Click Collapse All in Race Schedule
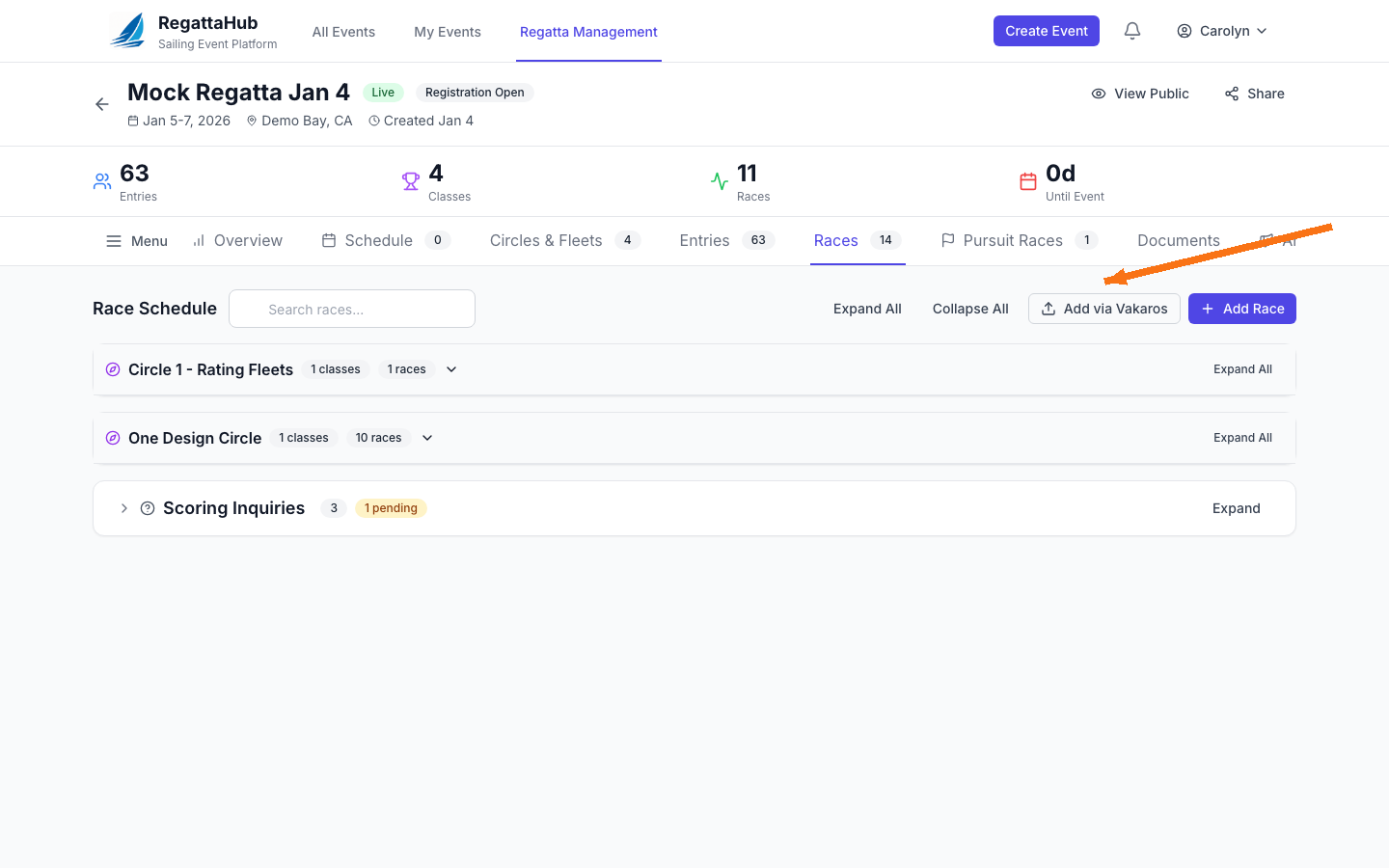This screenshot has width=1389, height=868. click(970, 309)
